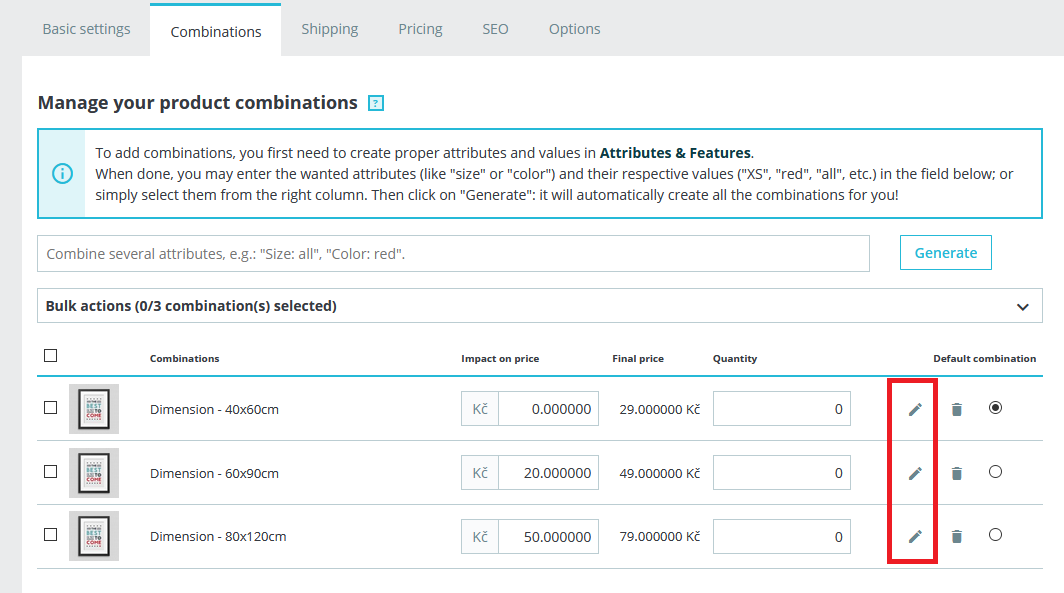This screenshot has width=1064, height=593.
Task: Switch to the Shipping tab
Action: tap(330, 29)
